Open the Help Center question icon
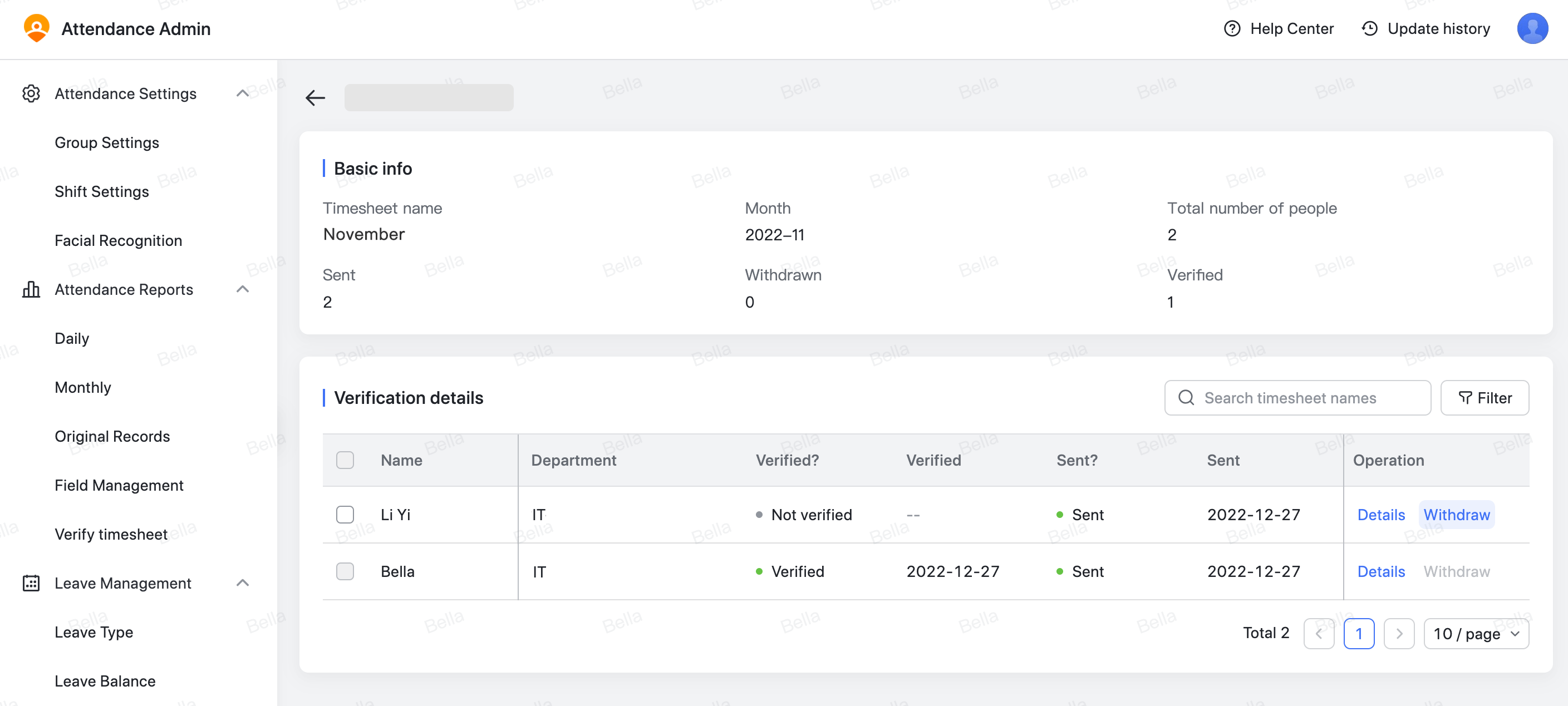This screenshot has width=1568, height=706. click(x=1231, y=28)
